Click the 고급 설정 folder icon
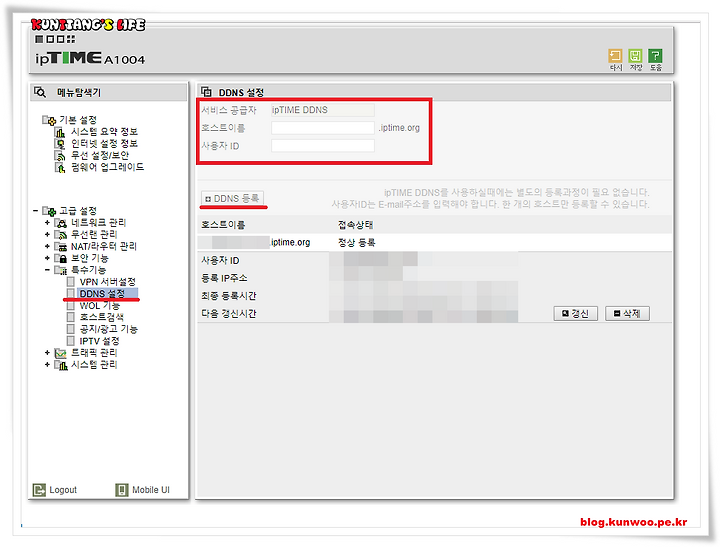Viewport: 720px width, 547px height. 49,211
